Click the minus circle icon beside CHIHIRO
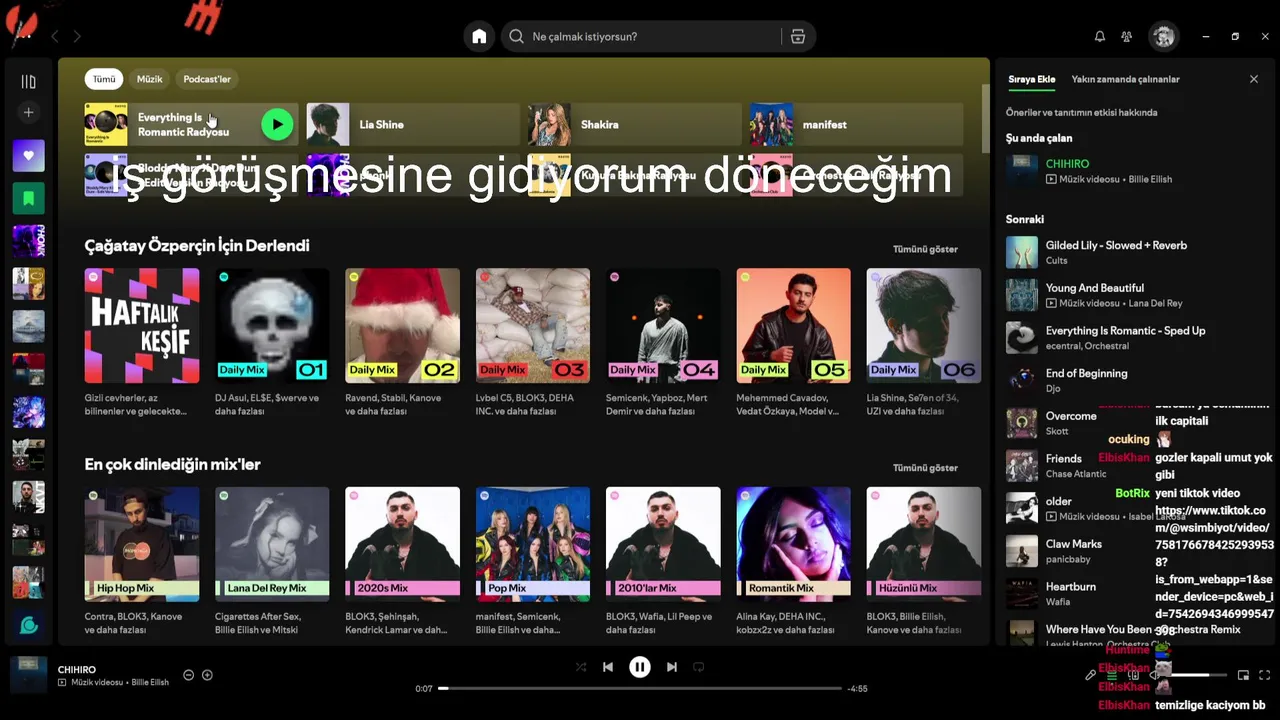The height and width of the screenshot is (720, 1280). tap(188, 675)
